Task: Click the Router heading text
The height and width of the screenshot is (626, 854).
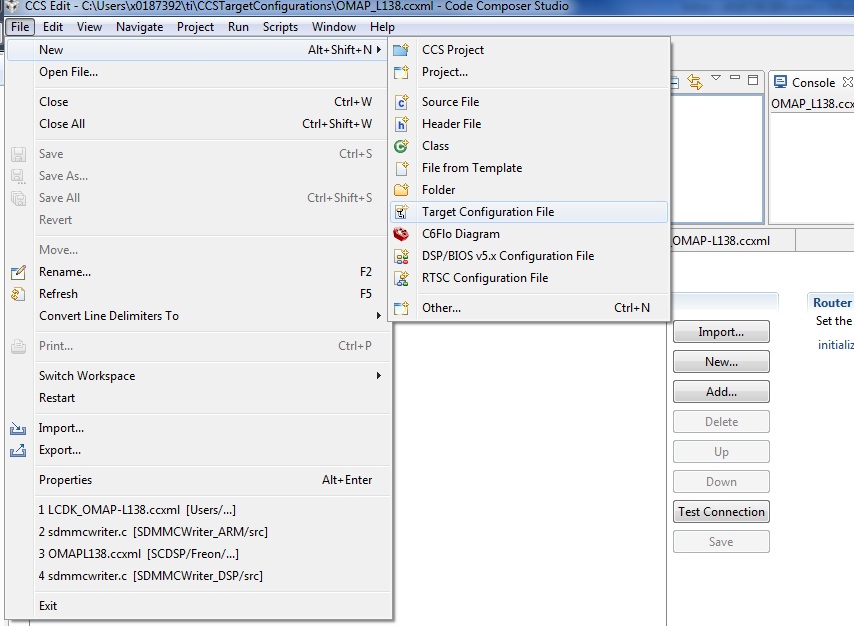Action: click(832, 303)
